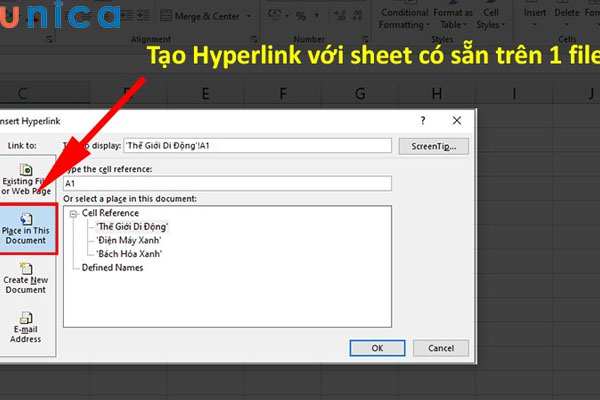The image size is (600, 400).
Task: Click OK to confirm hyperlink
Action: (x=377, y=348)
